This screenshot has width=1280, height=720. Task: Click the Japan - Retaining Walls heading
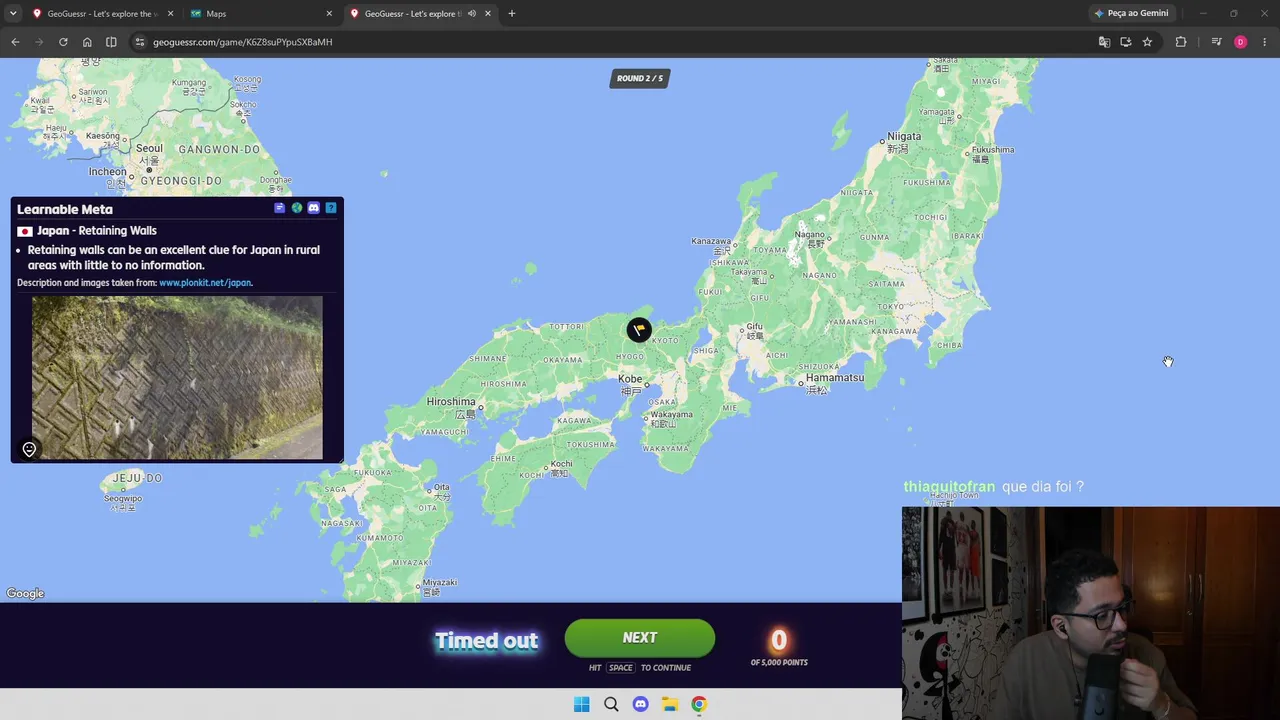tap(97, 231)
